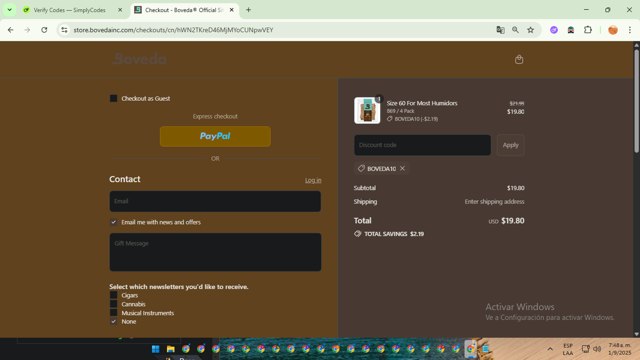Image resolution: width=640 pixels, height=360 pixels.
Task: View site information icon in address bar
Action: 64,30
